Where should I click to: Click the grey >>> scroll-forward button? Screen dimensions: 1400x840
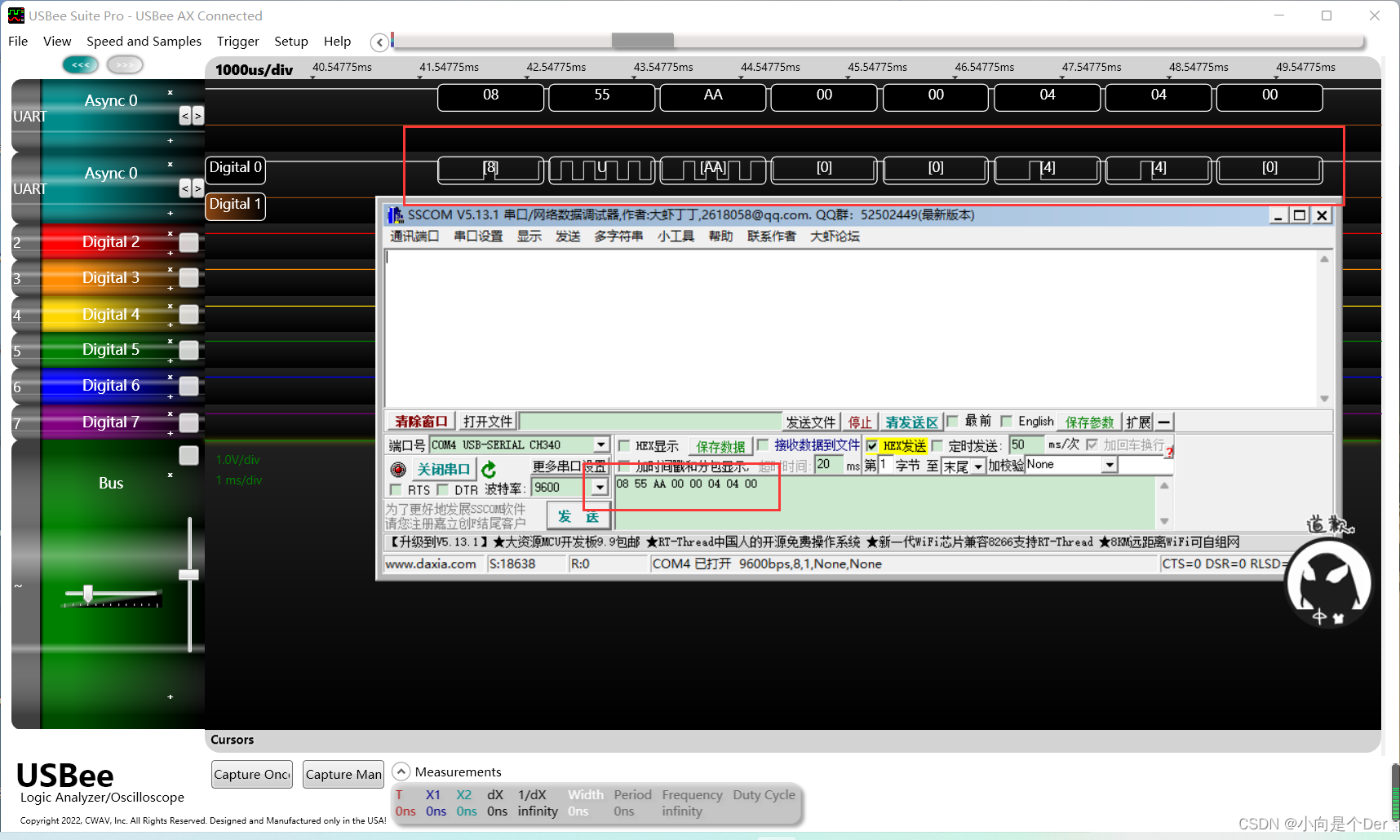[125, 64]
